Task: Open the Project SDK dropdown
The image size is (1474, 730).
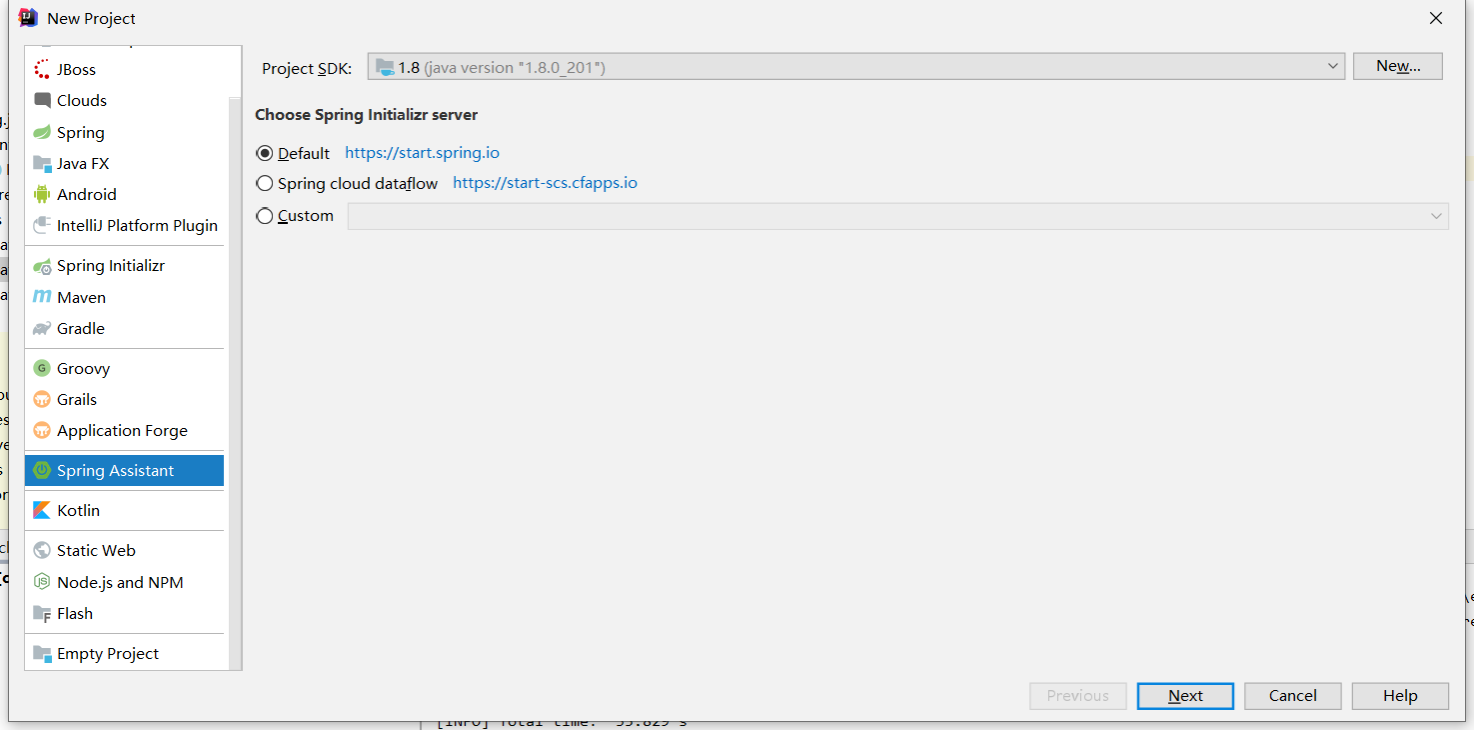Action: tap(856, 67)
